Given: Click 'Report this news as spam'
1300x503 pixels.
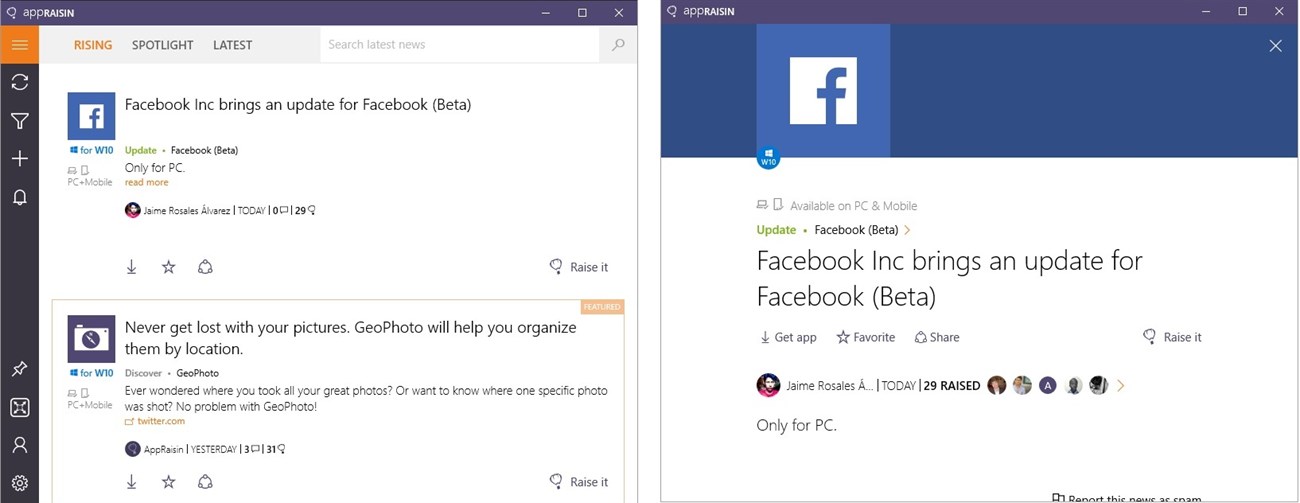Looking at the screenshot, I should 1126,498.
